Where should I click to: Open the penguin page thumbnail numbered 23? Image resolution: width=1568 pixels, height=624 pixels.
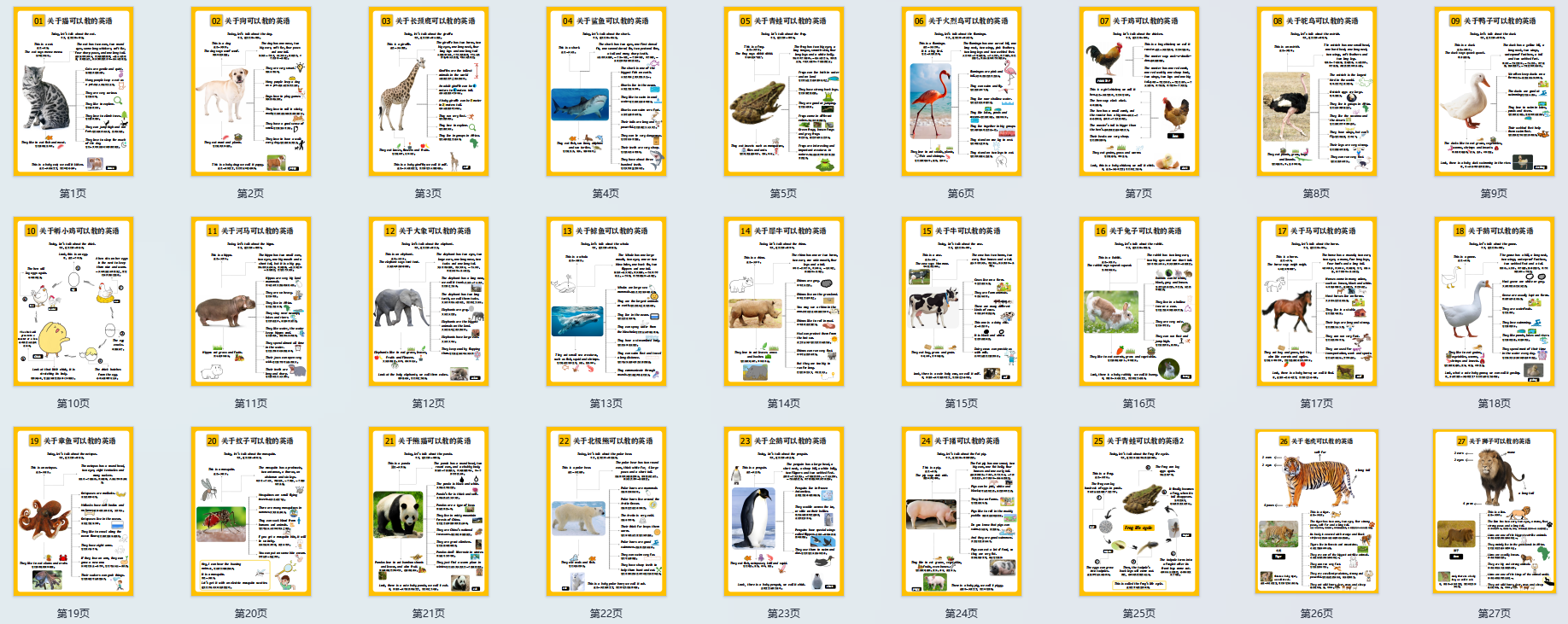coord(784,511)
